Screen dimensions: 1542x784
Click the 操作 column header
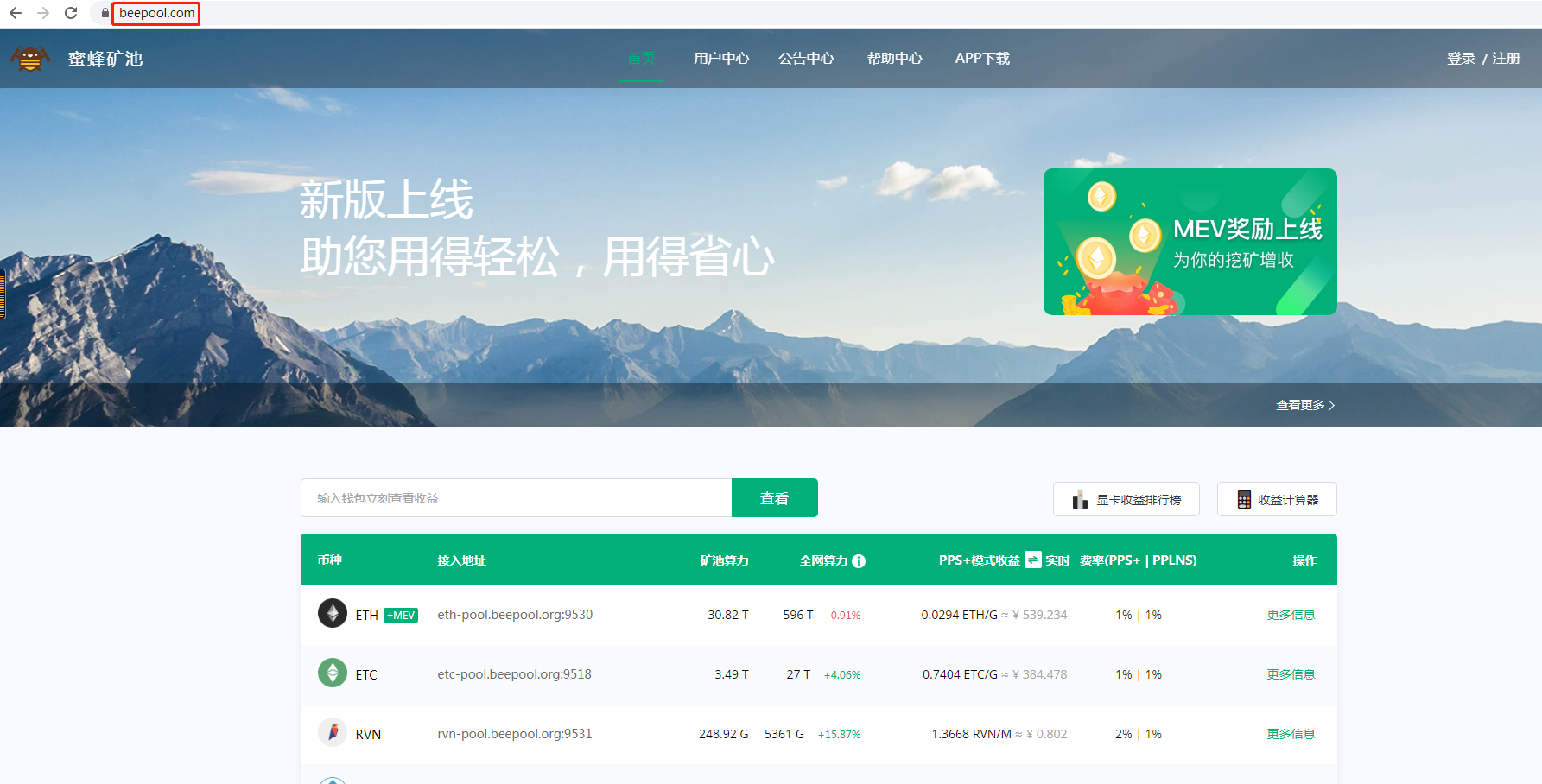pyautogui.click(x=1304, y=560)
